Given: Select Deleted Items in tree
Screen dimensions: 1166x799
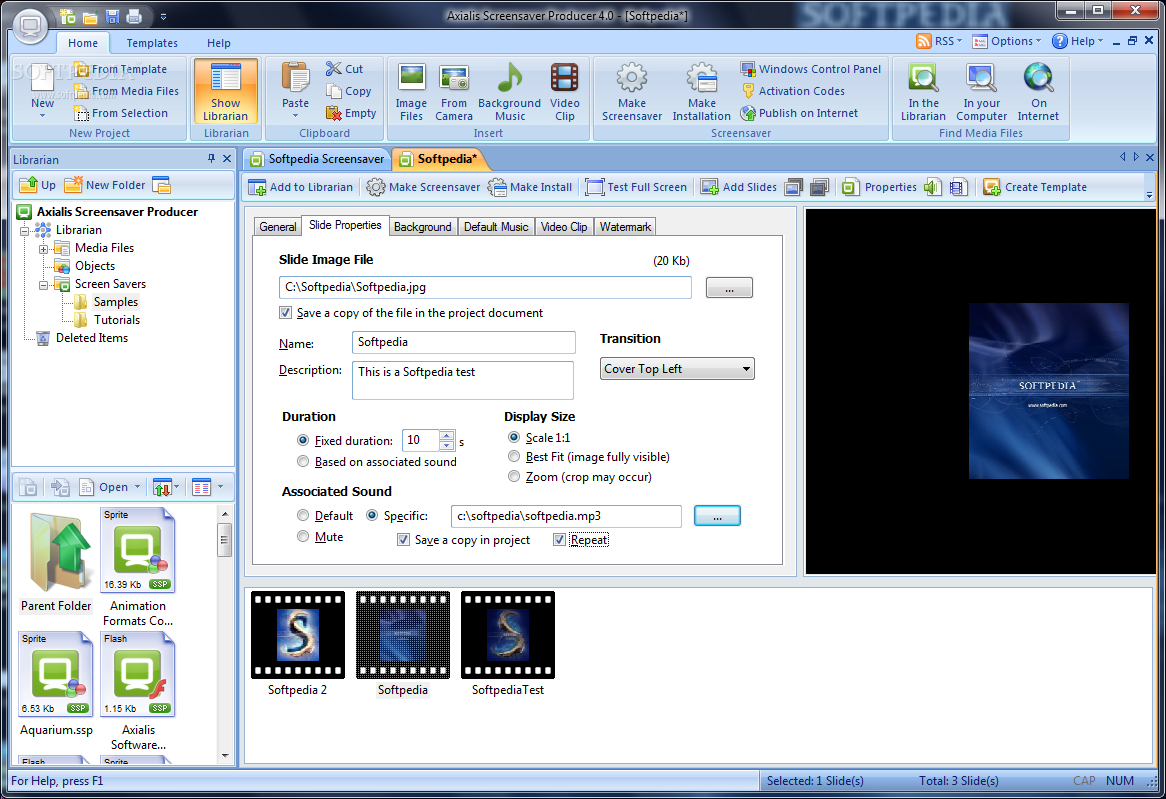Looking at the screenshot, I should (91, 338).
